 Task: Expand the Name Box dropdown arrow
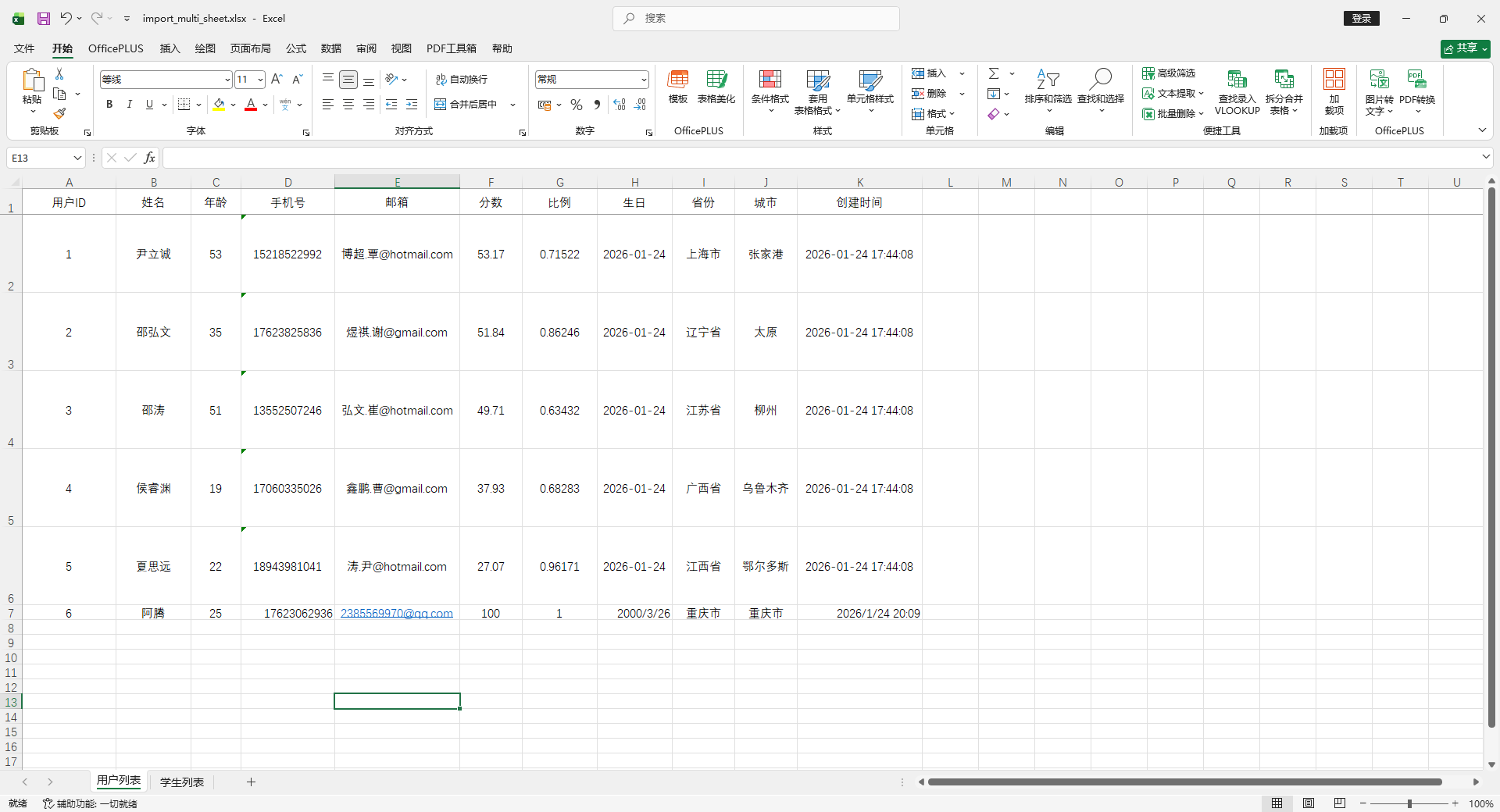(77, 158)
